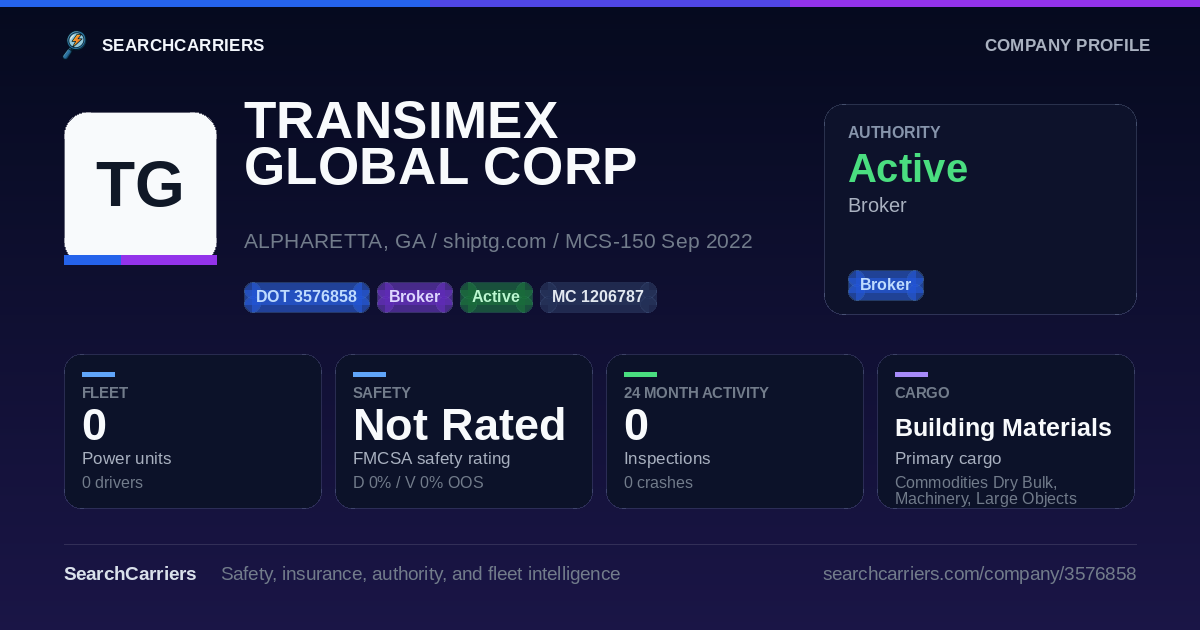The image size is (1200, 630).
Task: Click the COMPANY PROFILE header label
Action: (1067, 46)
